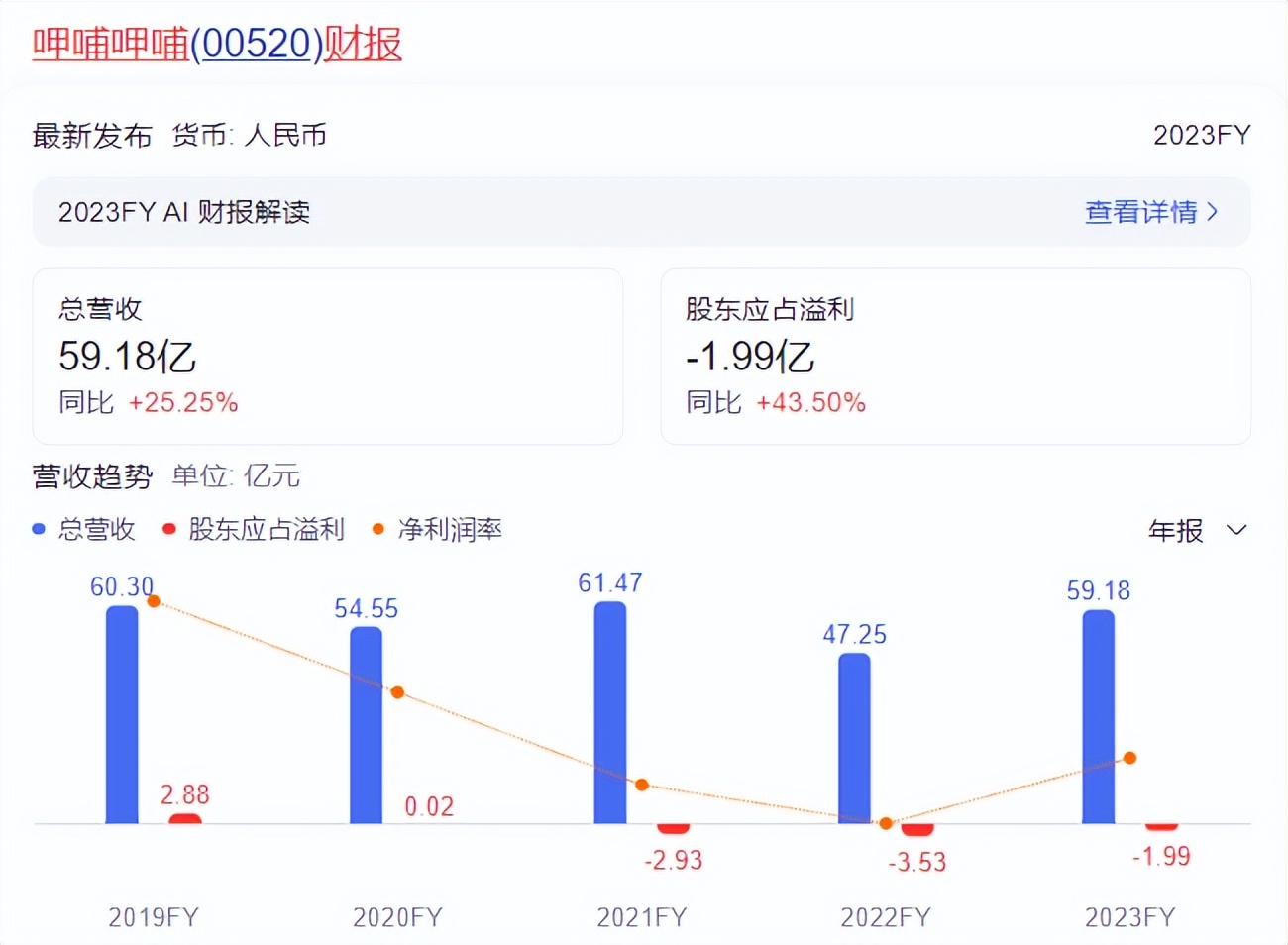
Task: Toggle the 净利润率 legend series
Action: (x=449, y=530)
